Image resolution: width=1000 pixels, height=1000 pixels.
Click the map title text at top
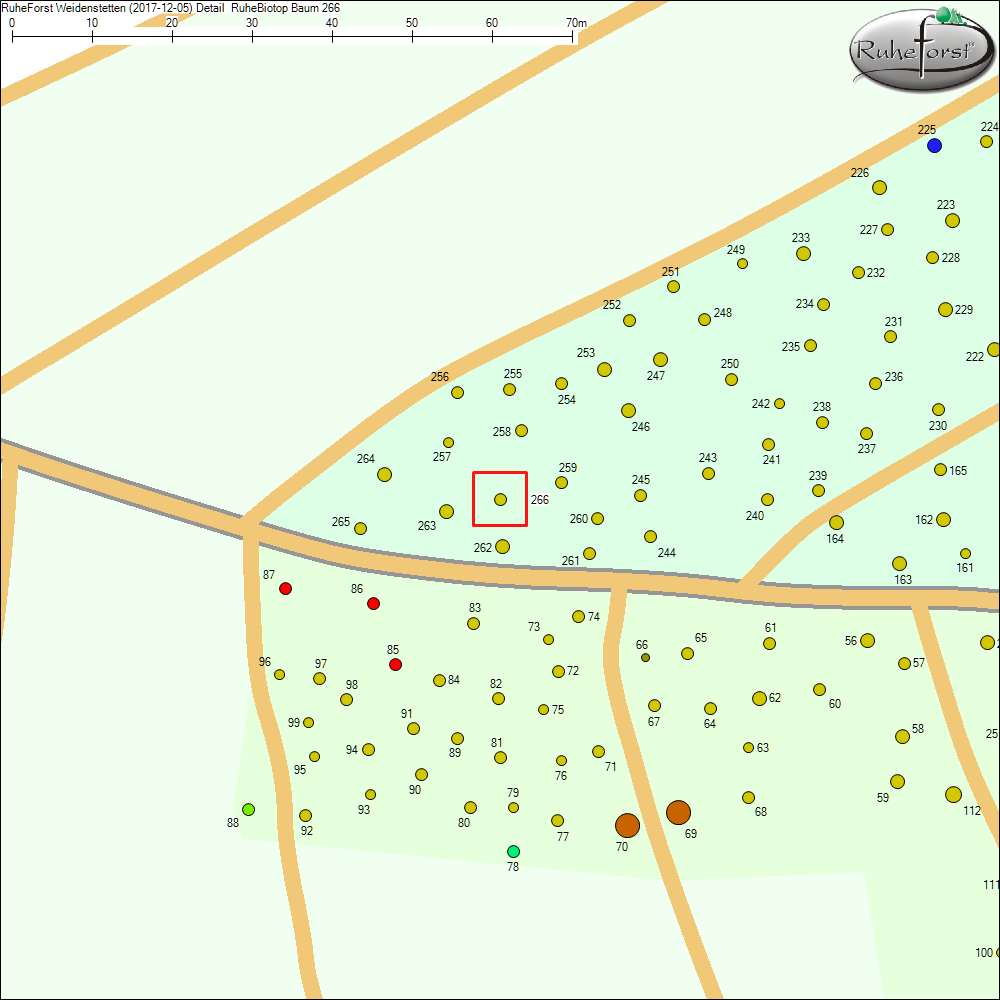170,7
